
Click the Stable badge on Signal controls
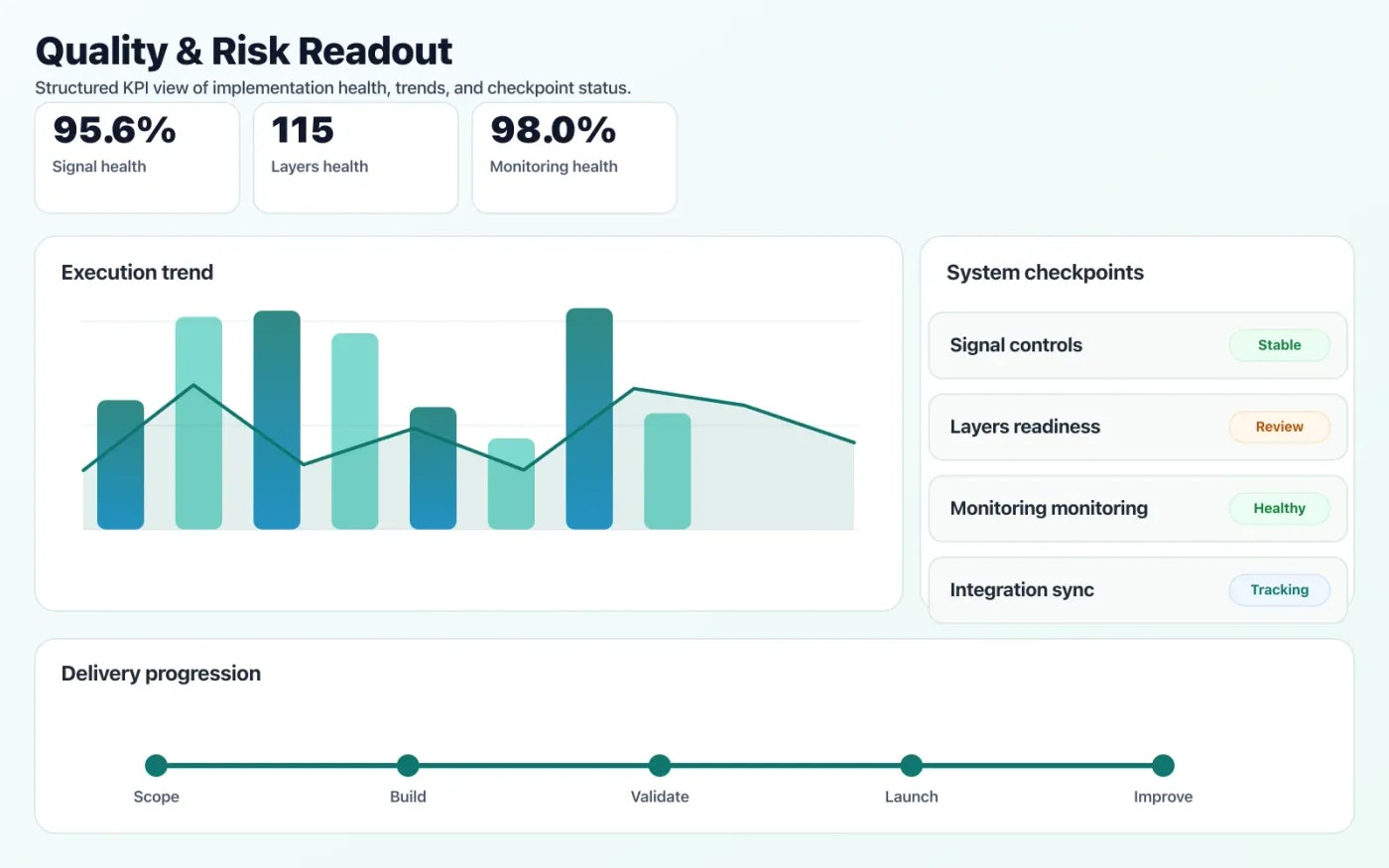(1279, 344)
